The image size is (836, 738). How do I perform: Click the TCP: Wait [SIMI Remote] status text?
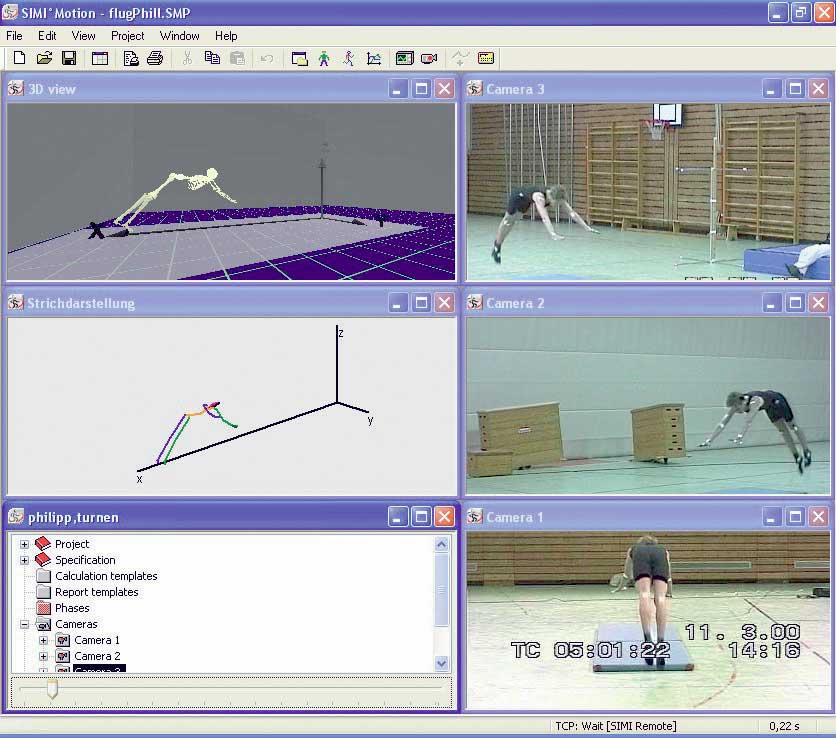616,726
